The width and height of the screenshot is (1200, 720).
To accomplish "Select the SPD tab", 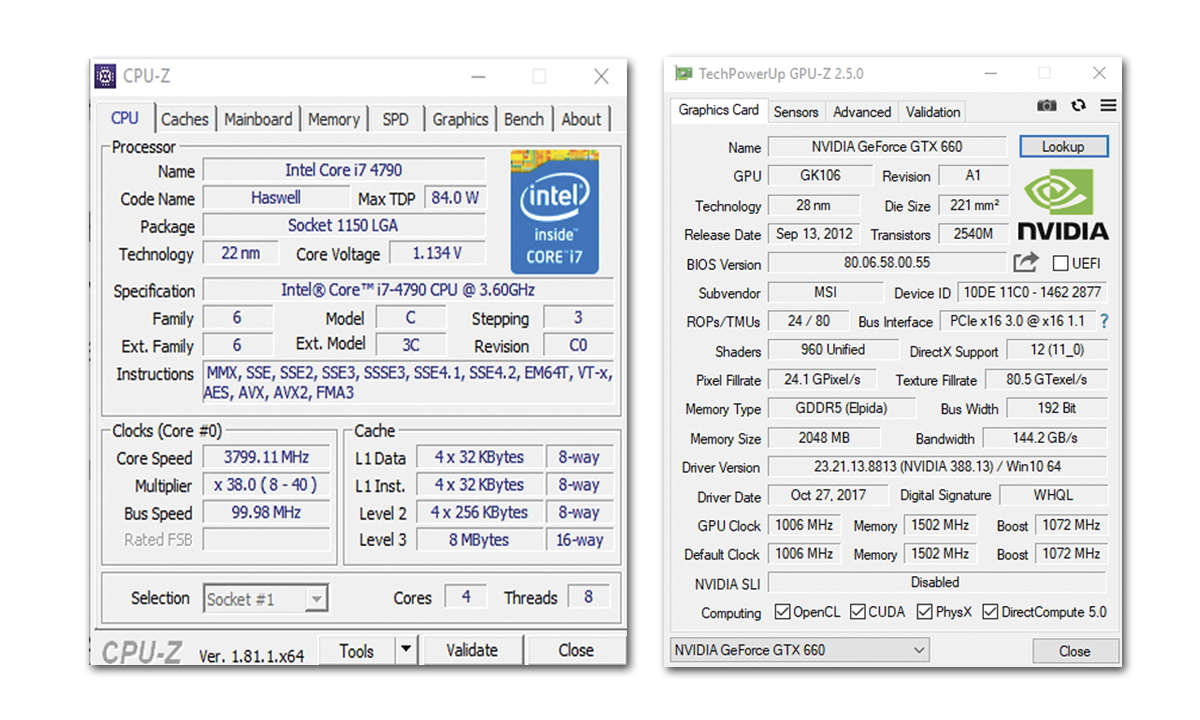I will click(x=396, y=119).
